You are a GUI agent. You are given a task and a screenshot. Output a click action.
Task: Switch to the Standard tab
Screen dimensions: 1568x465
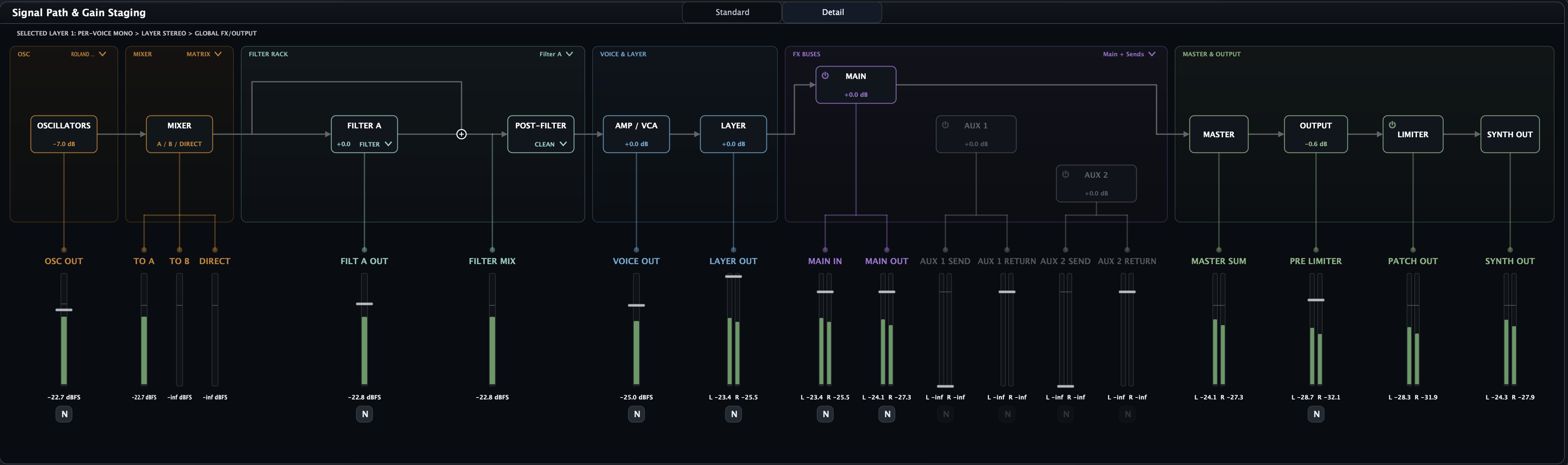tap(732, 12)
